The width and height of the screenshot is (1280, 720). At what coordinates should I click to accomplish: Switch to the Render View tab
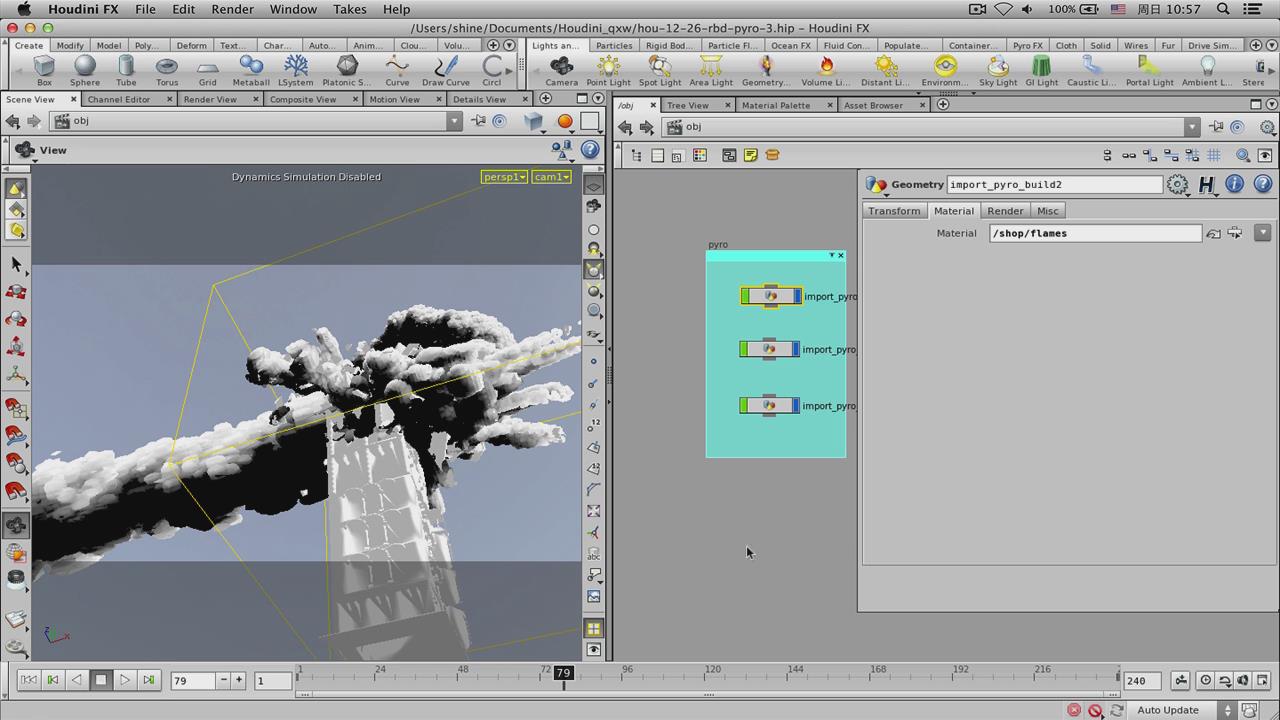coord(210,99)
